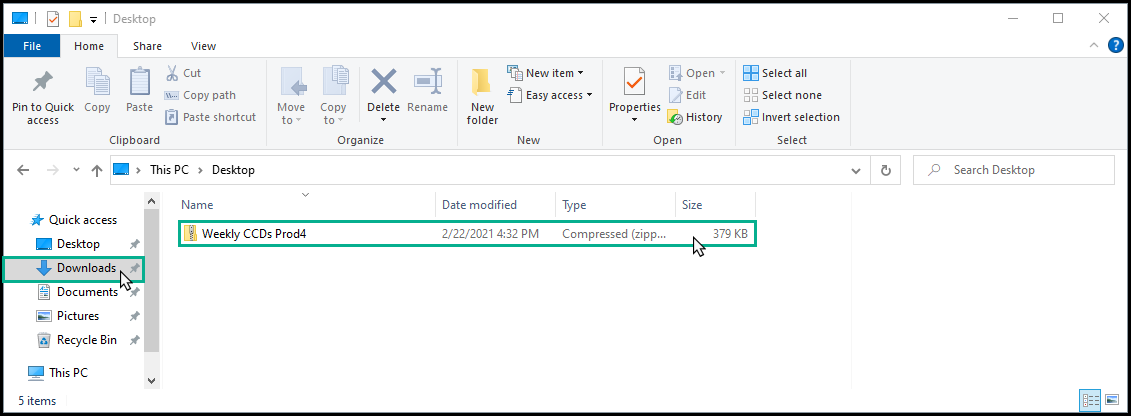Switch to the View tab
The image size is (1131, 416).
point(203,45)
